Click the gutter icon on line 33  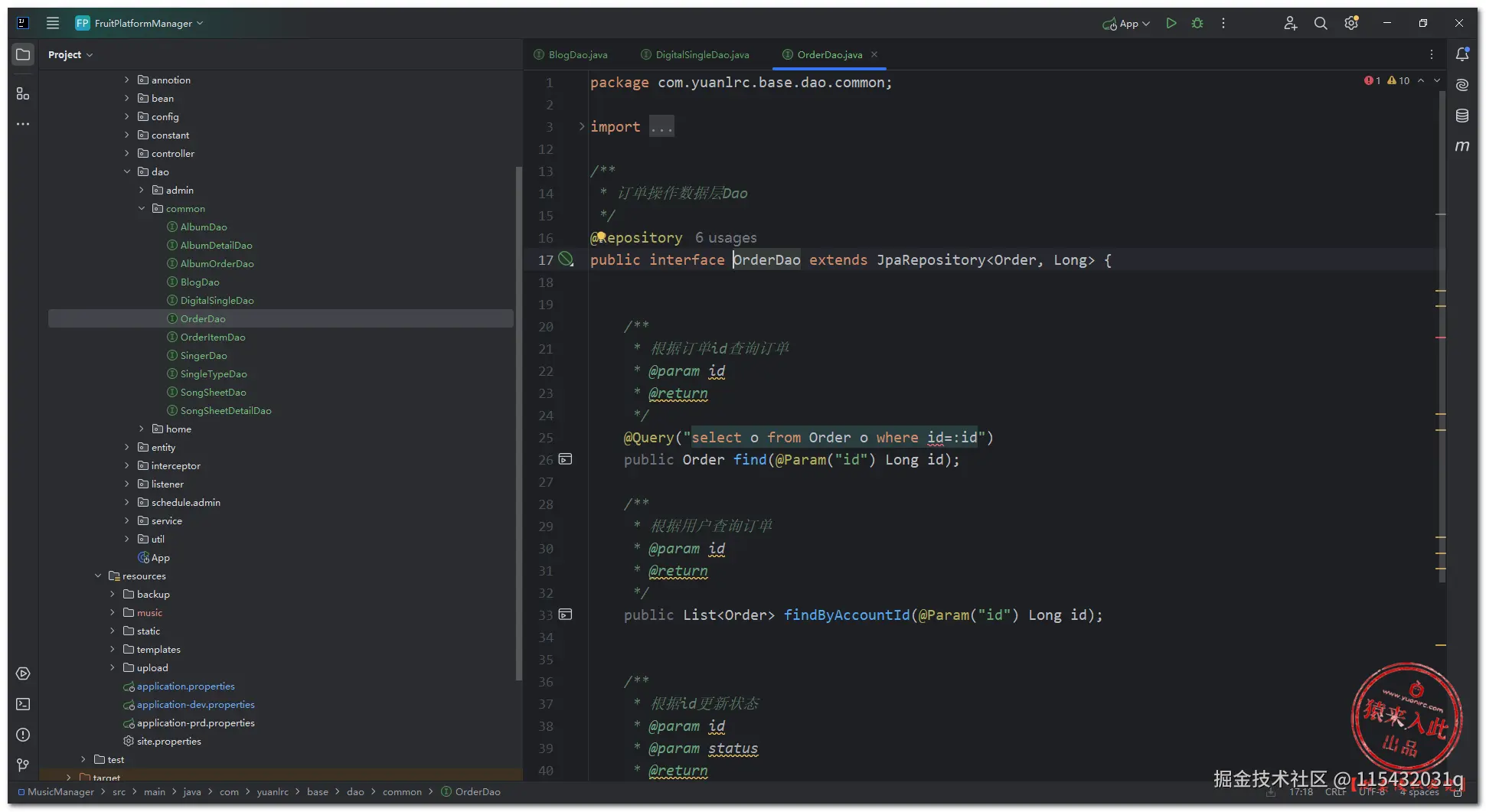coord(566,615)
